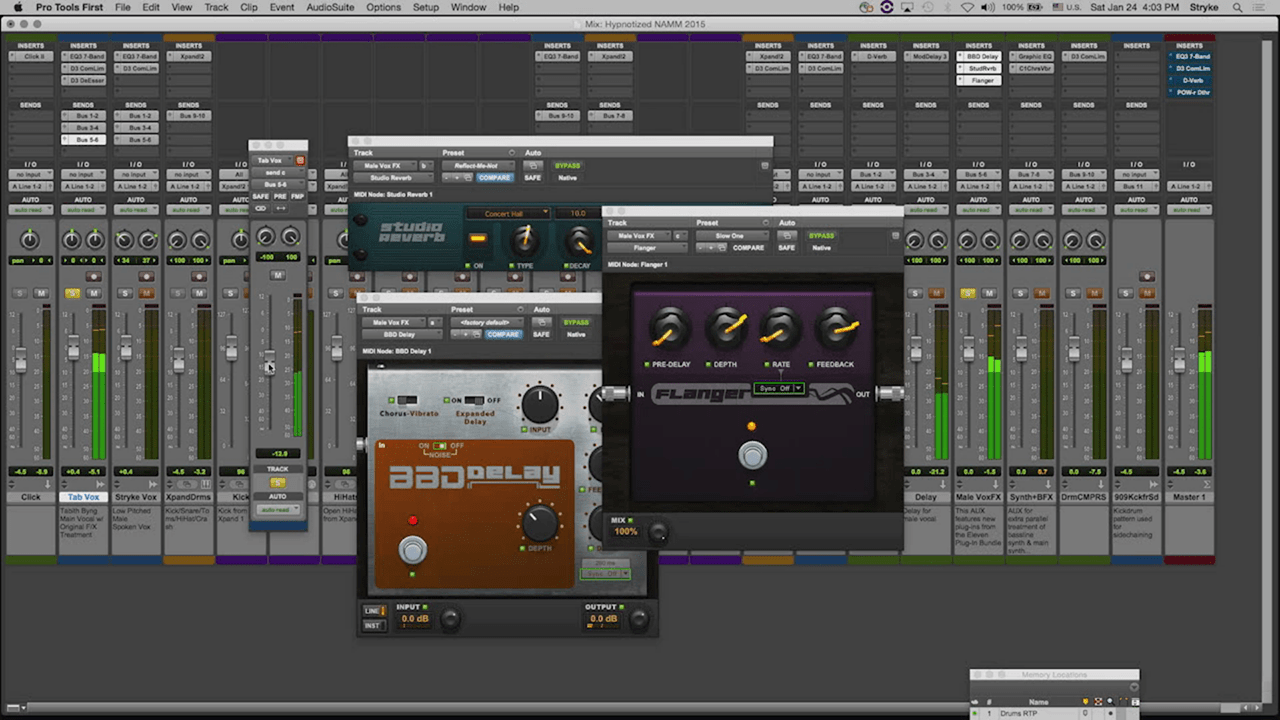Click the Studio Reverb ON lamp button

point(478,238)
